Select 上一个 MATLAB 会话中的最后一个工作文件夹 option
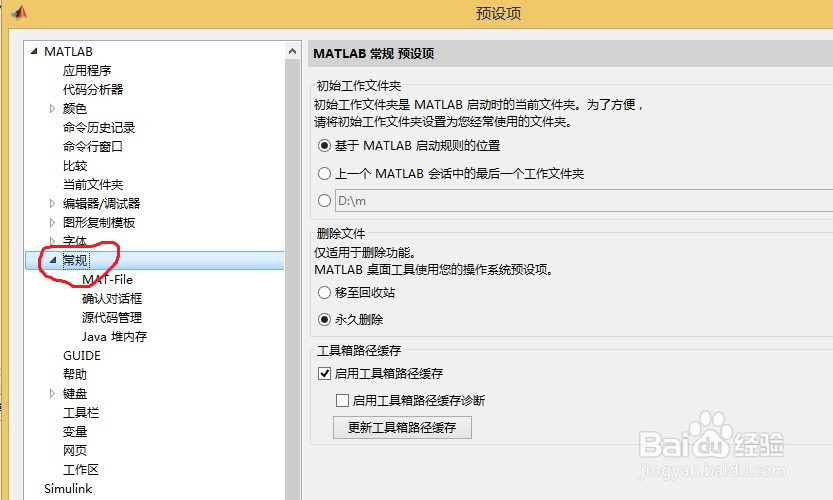The height and width of the screenshot is (500, 833). tap(324, 173)
